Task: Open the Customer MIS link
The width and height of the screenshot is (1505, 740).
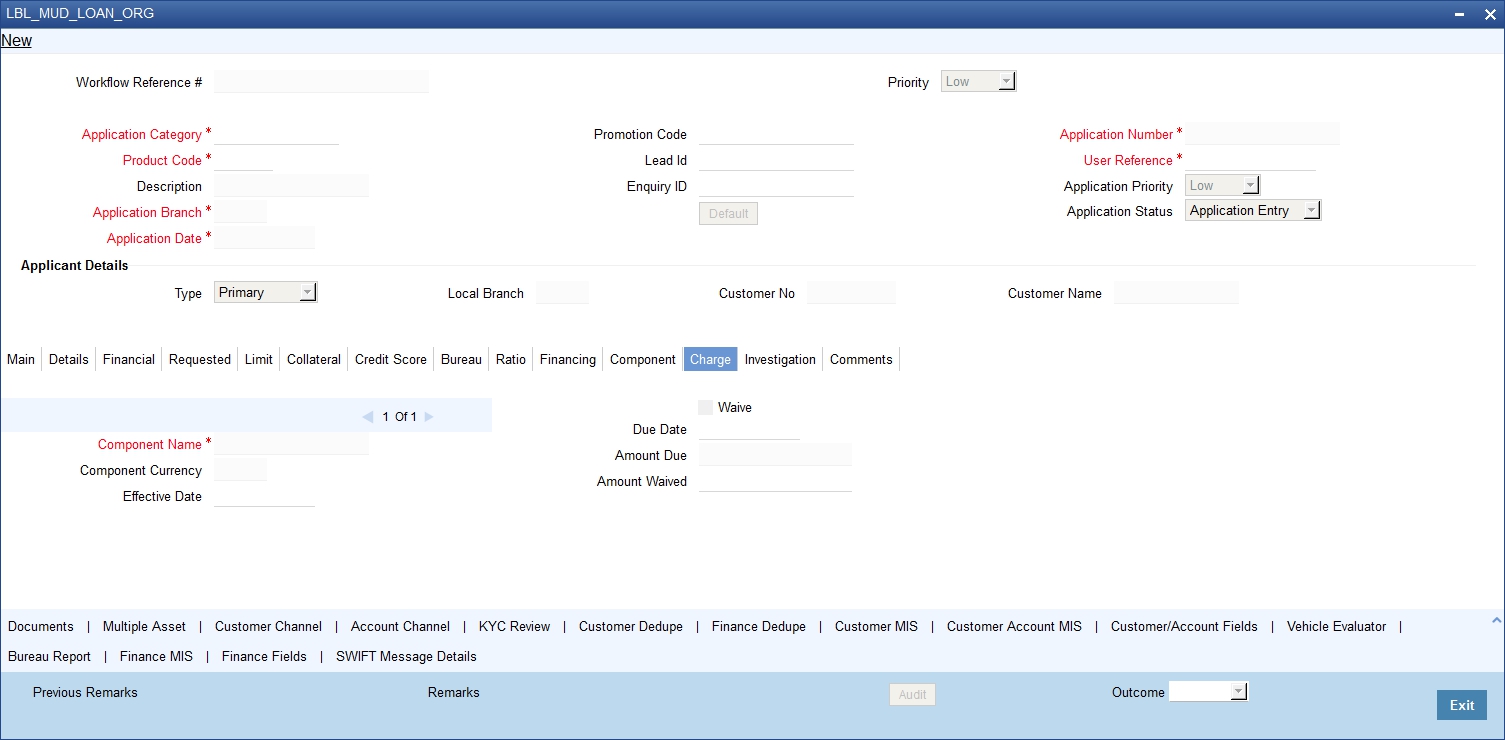Action: point(876,626)
